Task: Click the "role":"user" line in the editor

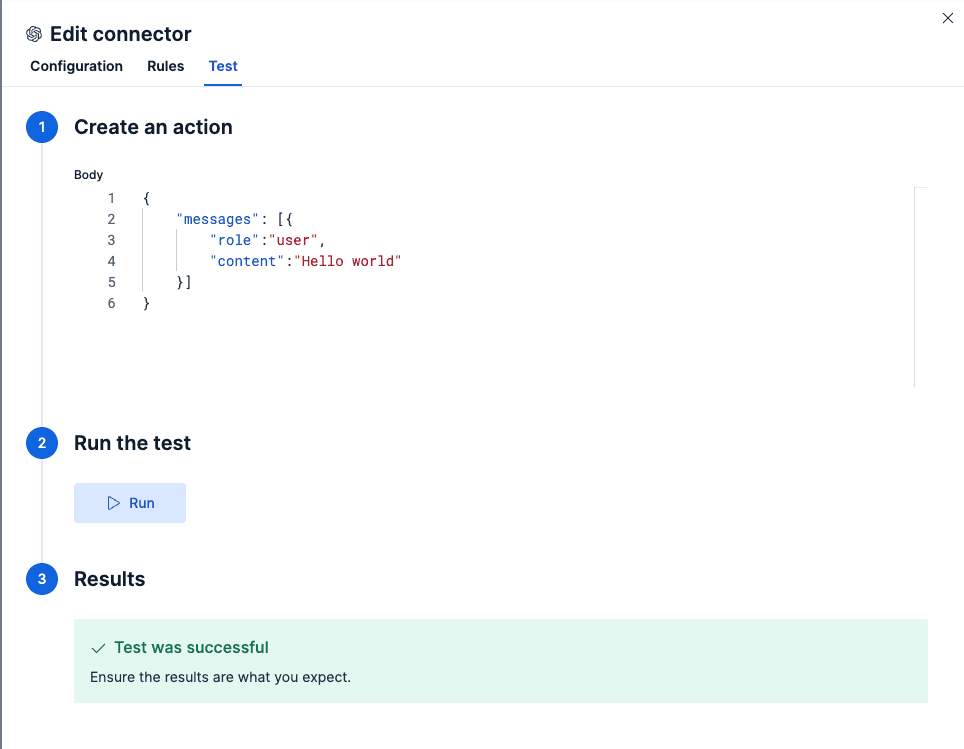Action: pos(267,240)
